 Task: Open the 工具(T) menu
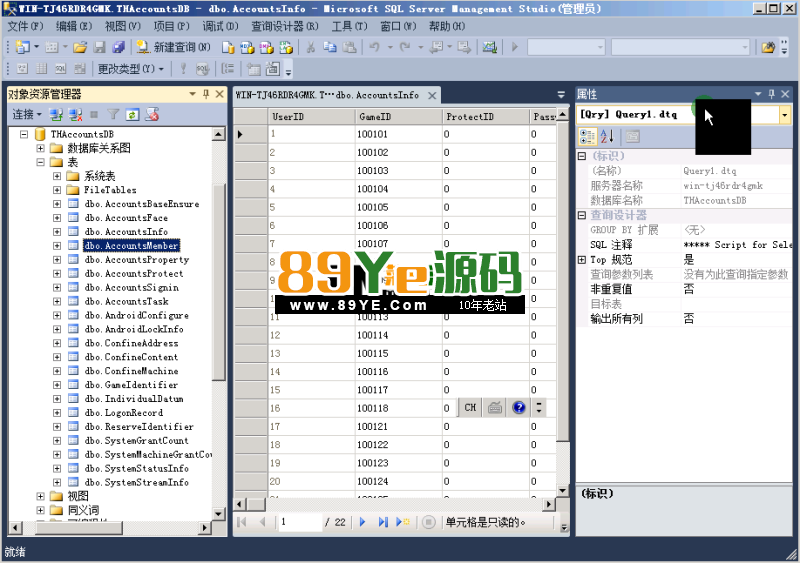349,26
